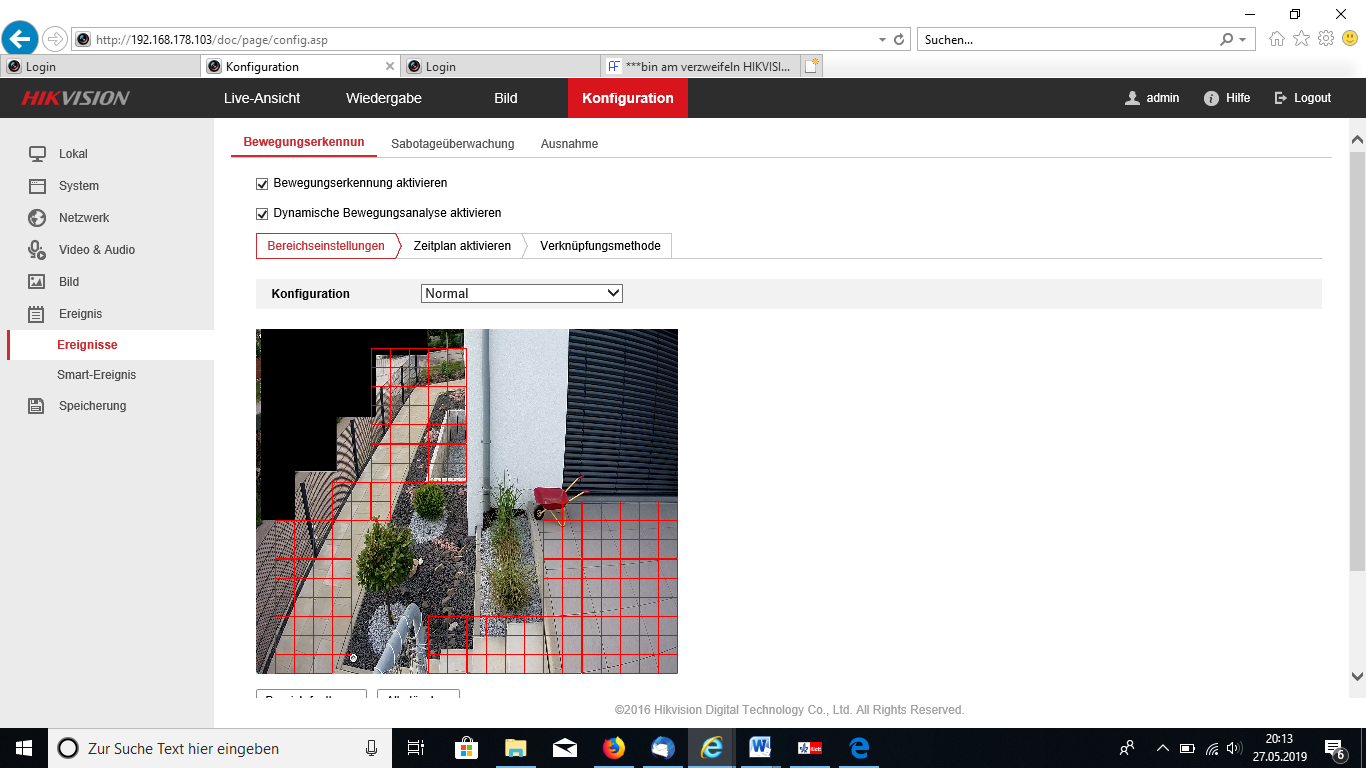
Task: Open Firefox from the Windows taskbar
Action: tap(613, 748)
